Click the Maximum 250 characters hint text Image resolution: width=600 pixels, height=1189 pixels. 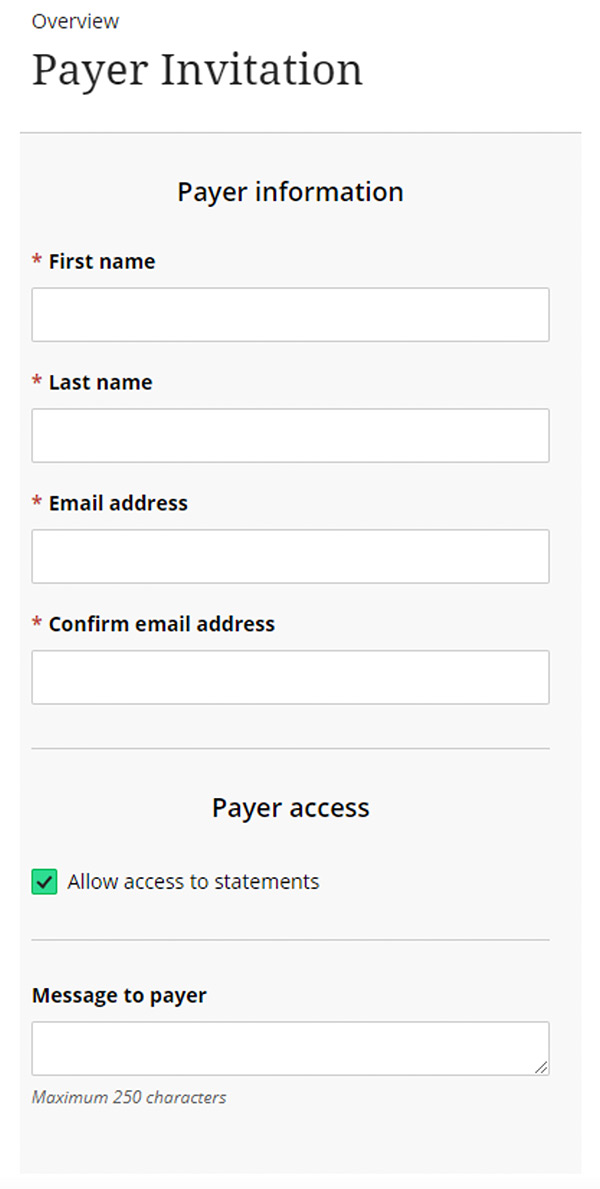click(x=129, y=1097)
